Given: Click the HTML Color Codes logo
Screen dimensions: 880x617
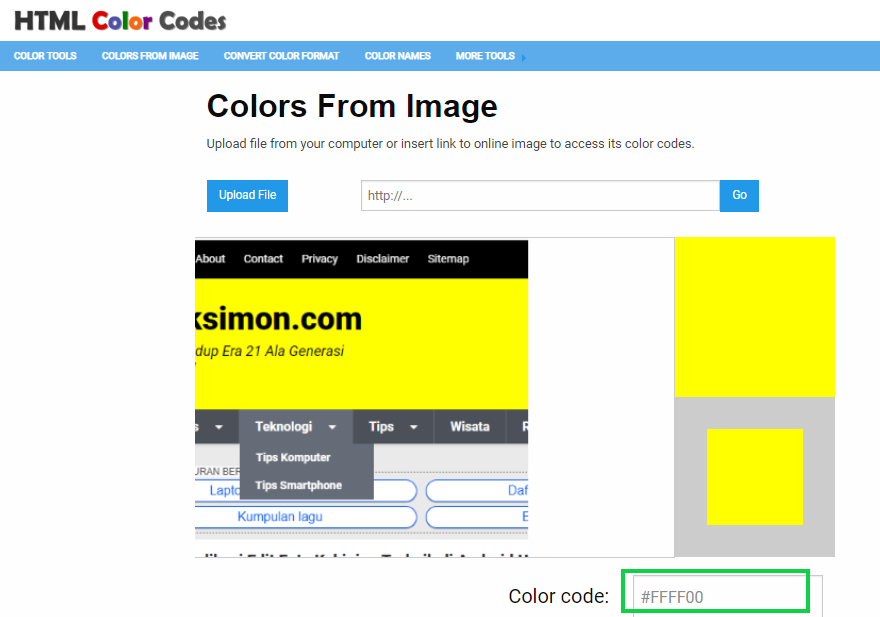Looking at the screenshot, I should [120, 21].
